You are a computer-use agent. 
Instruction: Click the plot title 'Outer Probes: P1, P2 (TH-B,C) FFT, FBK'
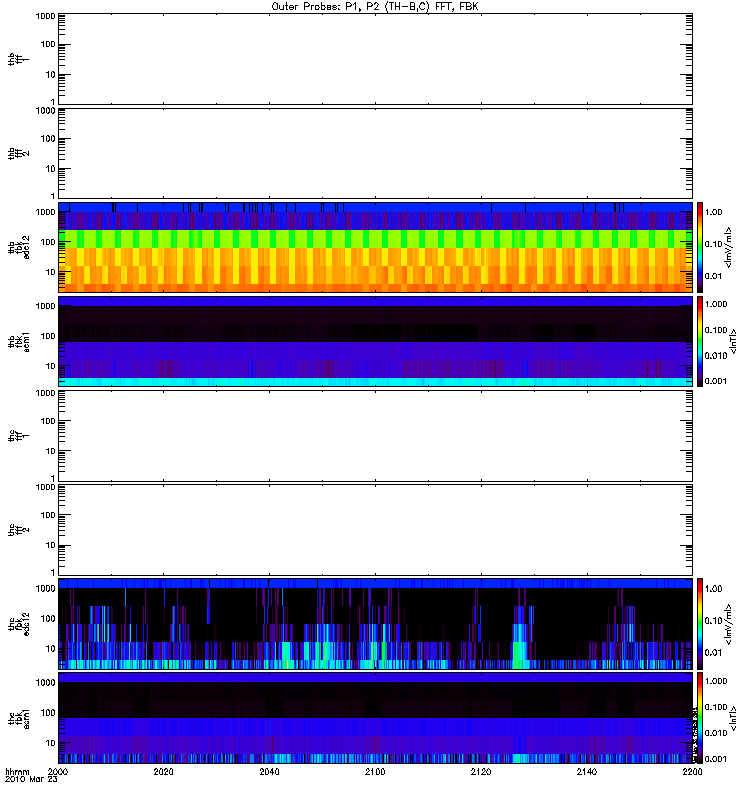375,7
